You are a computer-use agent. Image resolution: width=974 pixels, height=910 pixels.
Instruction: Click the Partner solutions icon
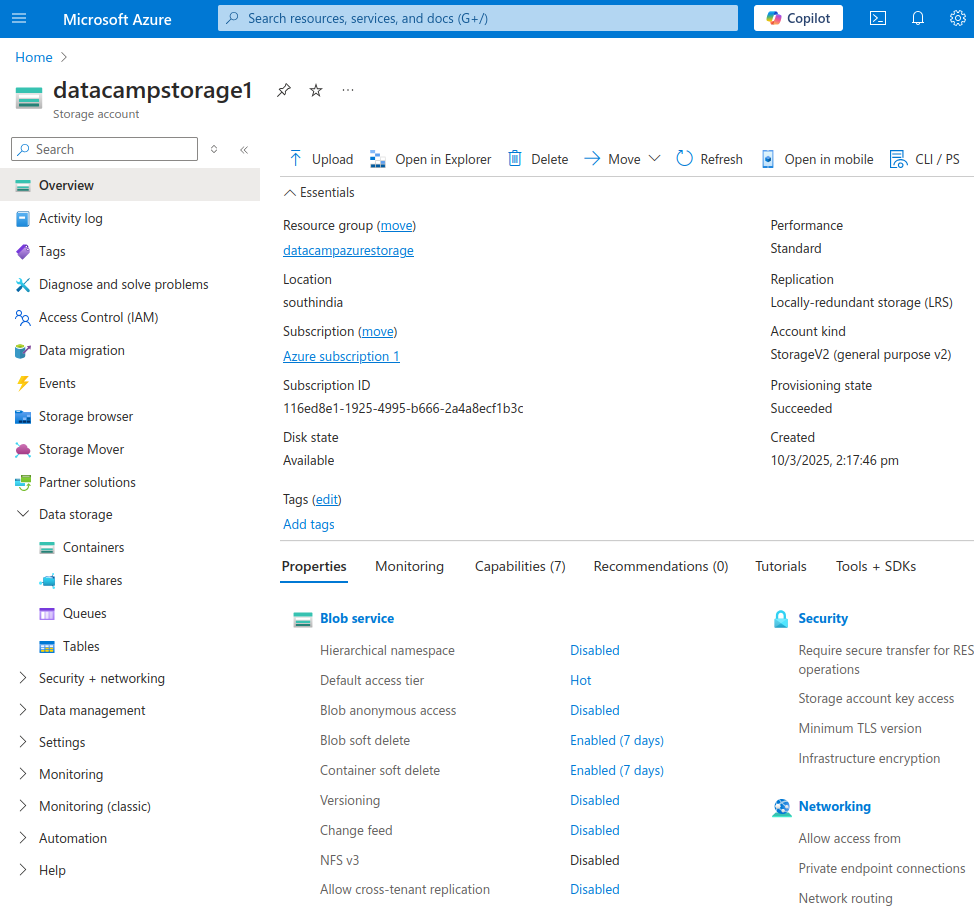click(23, 482)
